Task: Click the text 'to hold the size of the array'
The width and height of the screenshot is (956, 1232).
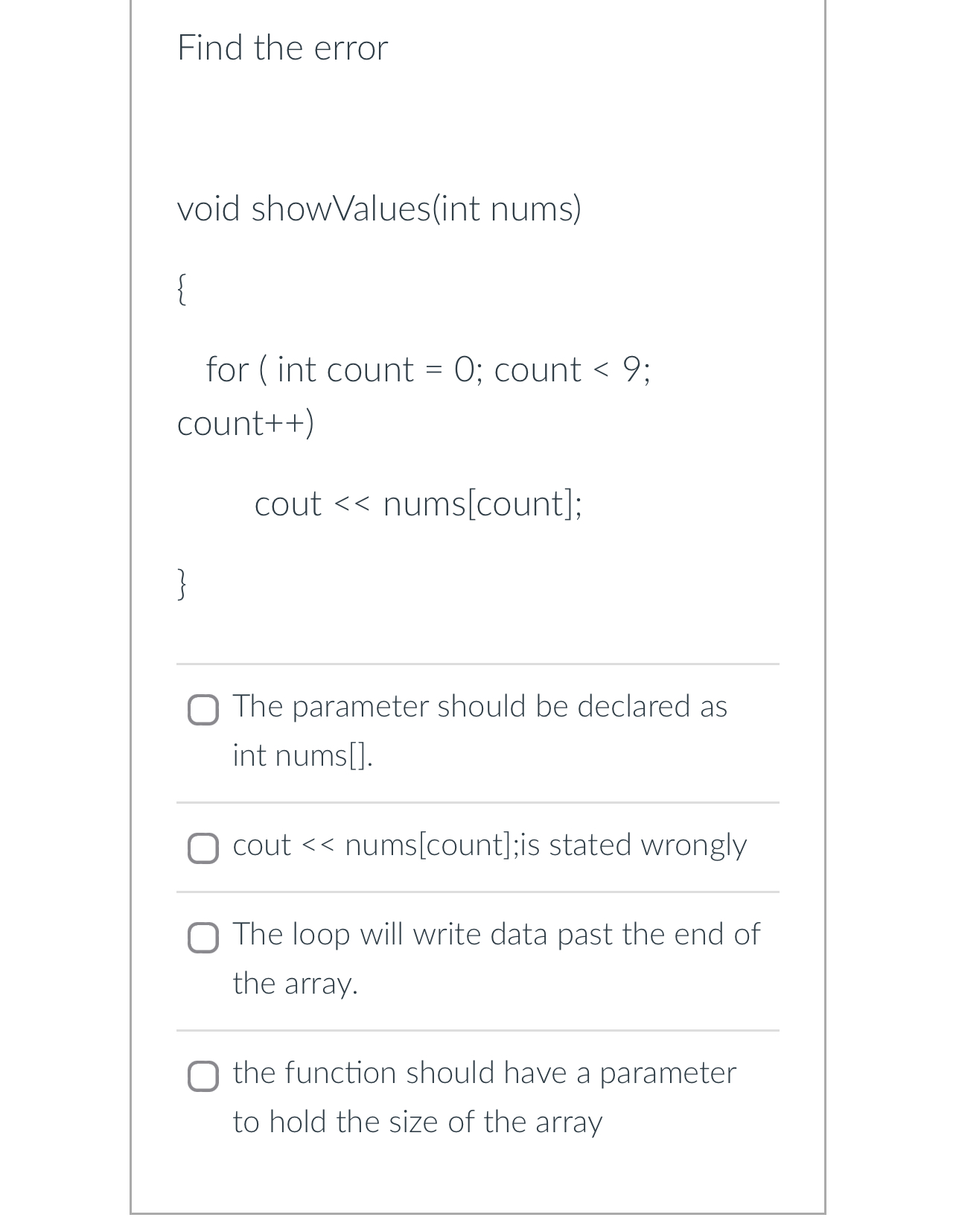Action: [x=417, y=1122]
